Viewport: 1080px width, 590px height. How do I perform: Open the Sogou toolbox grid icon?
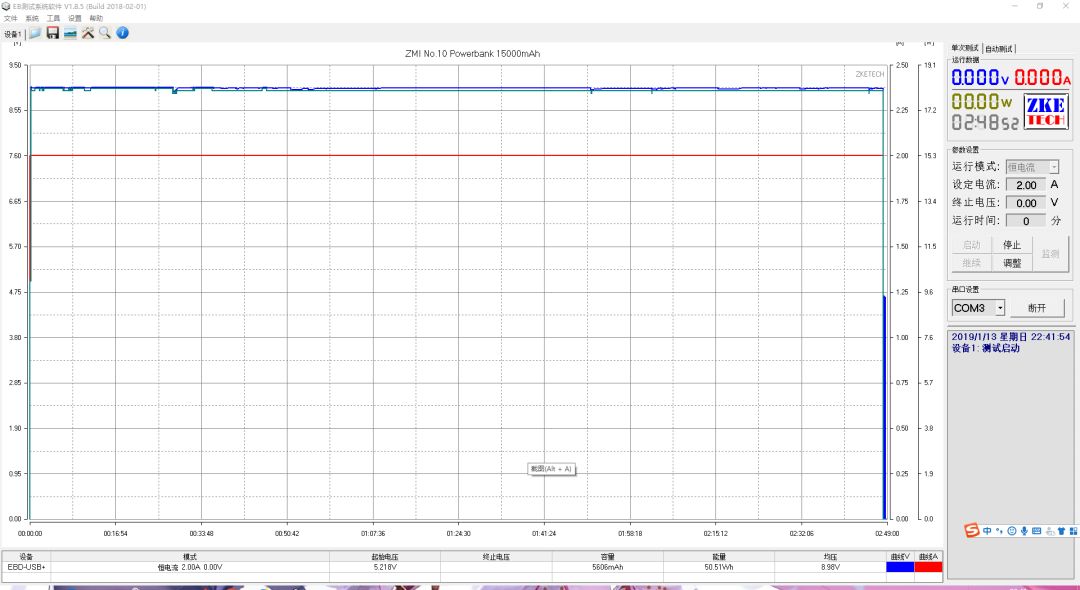[1072, 531]
